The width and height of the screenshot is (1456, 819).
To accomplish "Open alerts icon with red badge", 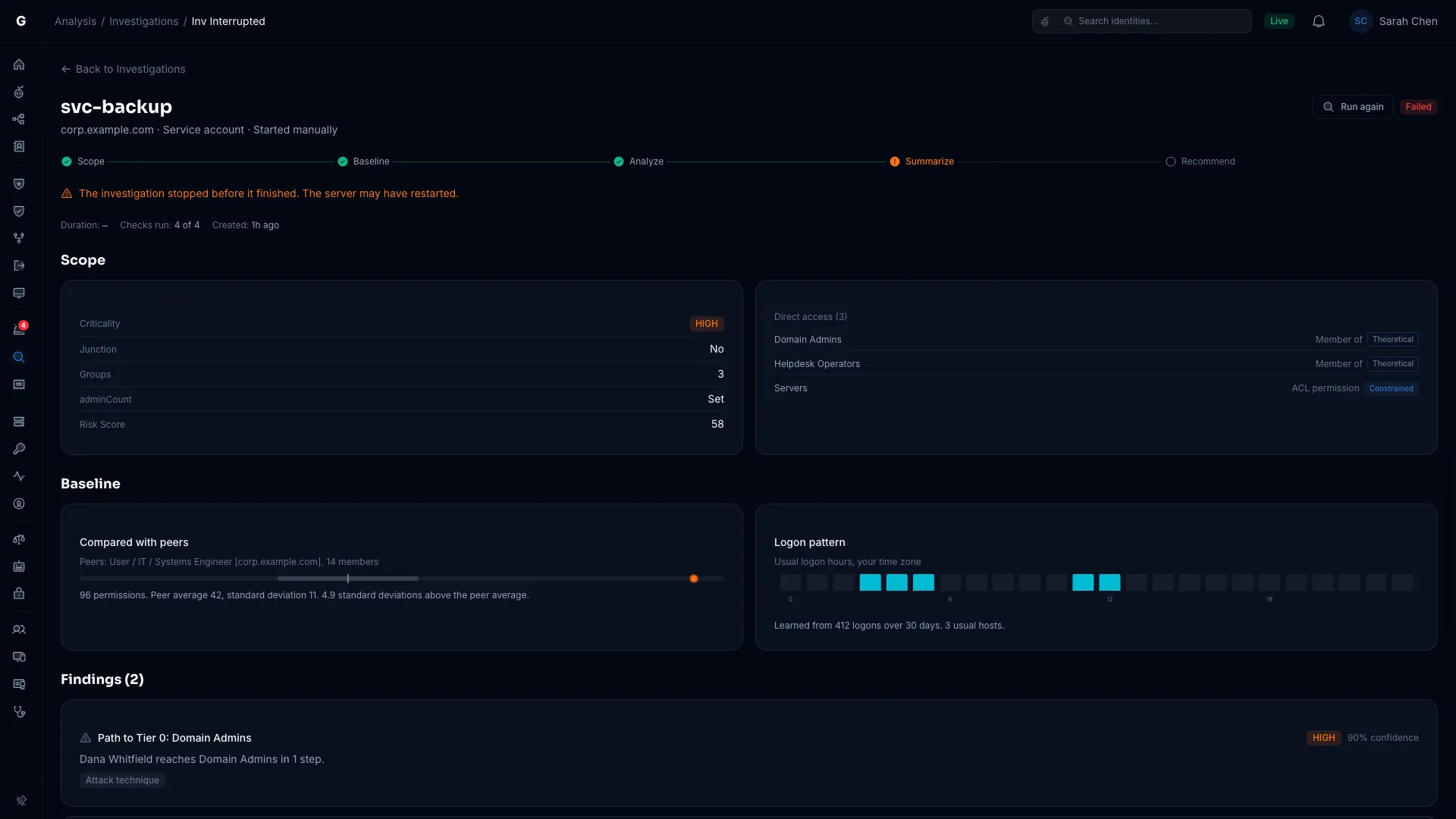I will pos(19,329).
